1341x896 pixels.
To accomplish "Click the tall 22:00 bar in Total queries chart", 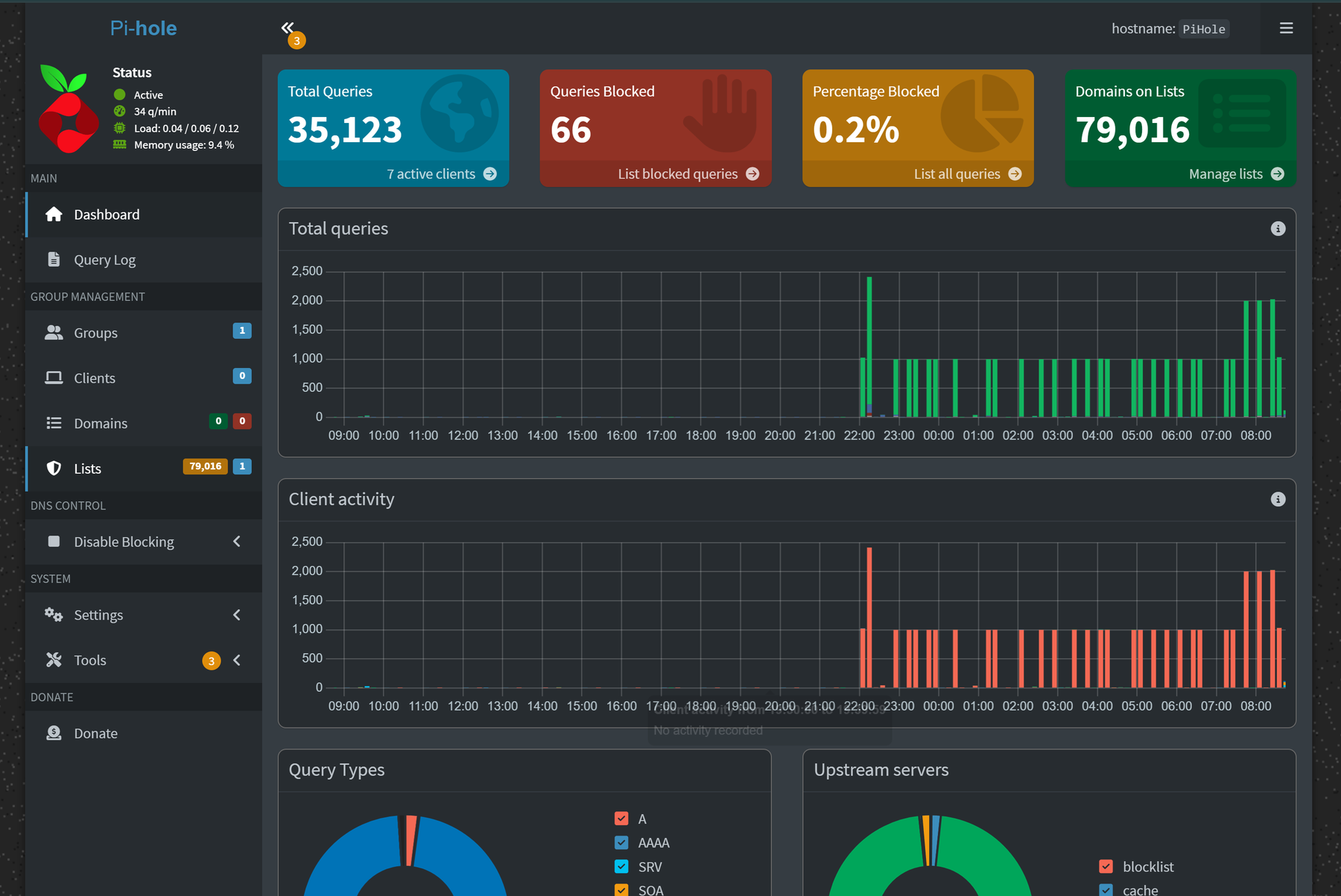I will [869, 346].
